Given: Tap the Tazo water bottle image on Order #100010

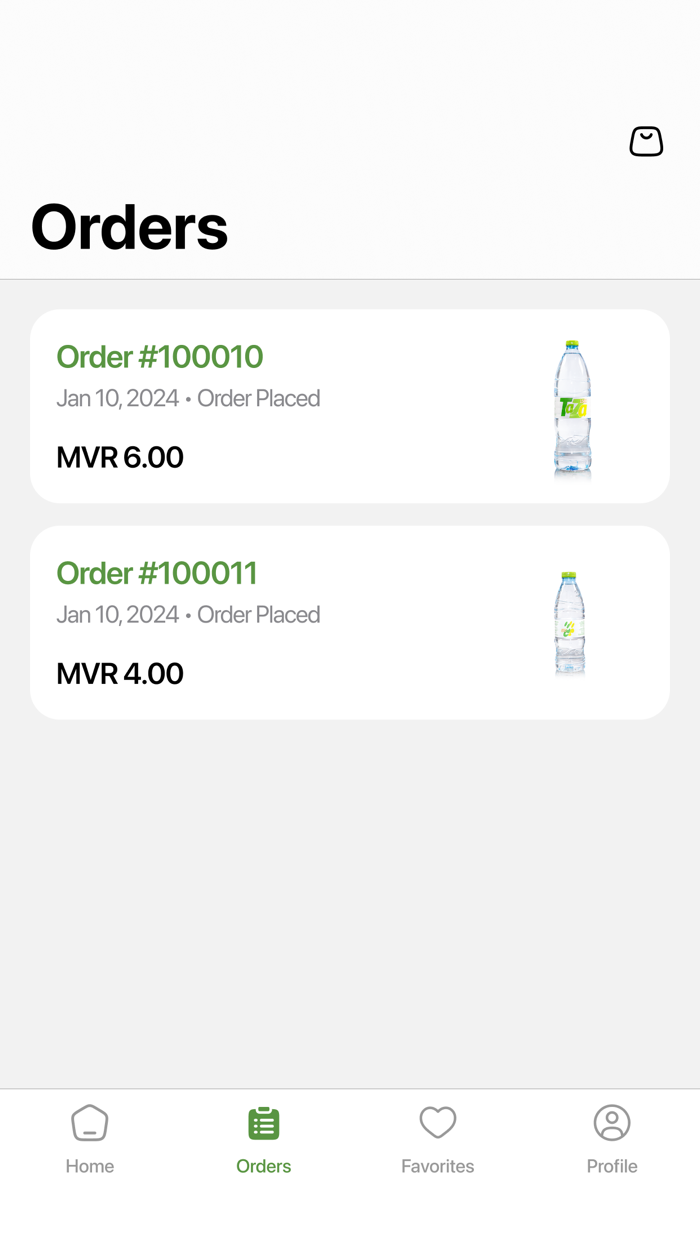Looking at the screenshot, I should click(572, 406).
